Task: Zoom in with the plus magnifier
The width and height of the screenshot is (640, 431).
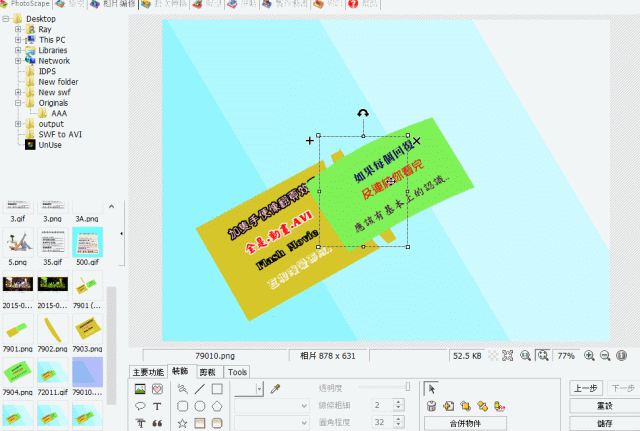Action: [x=589, y=356]
